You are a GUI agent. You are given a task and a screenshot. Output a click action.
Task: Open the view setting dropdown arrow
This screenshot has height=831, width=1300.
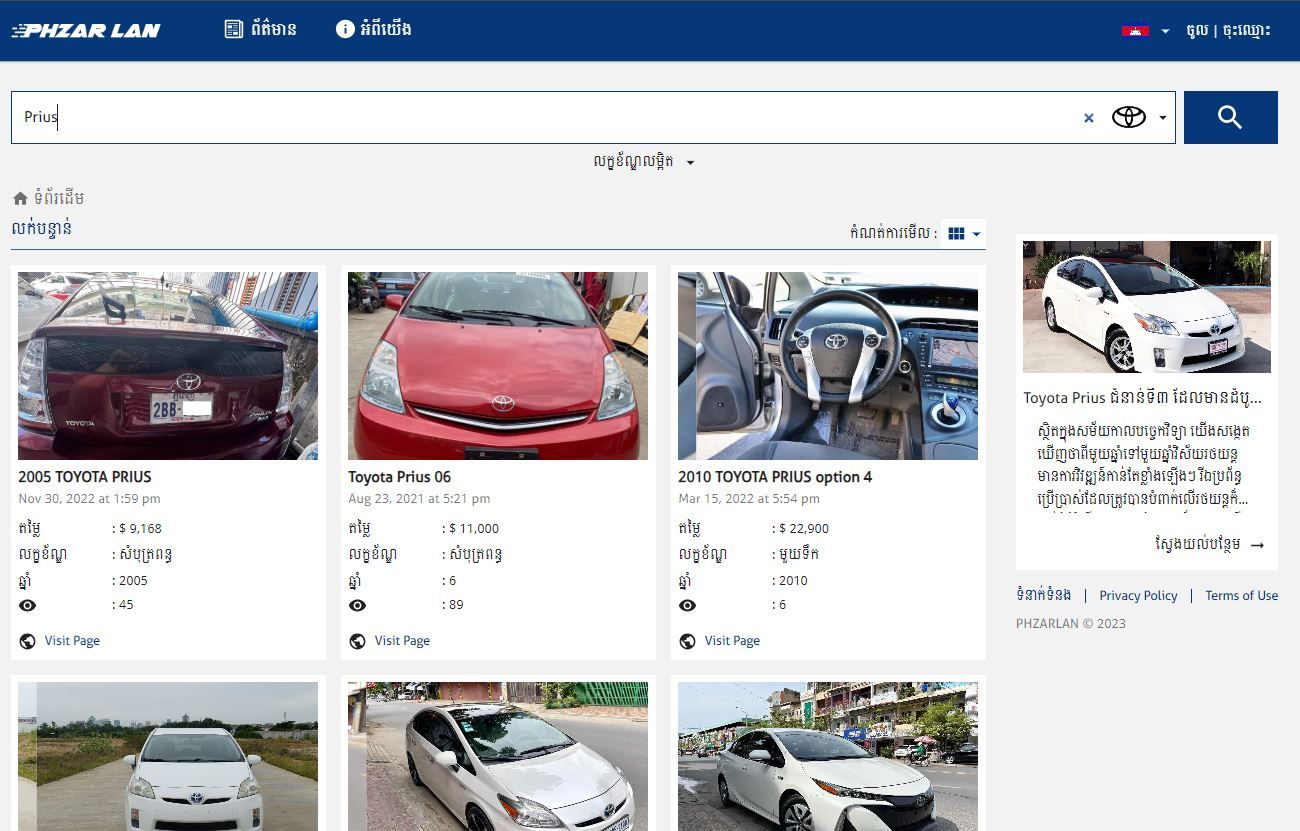977,234
